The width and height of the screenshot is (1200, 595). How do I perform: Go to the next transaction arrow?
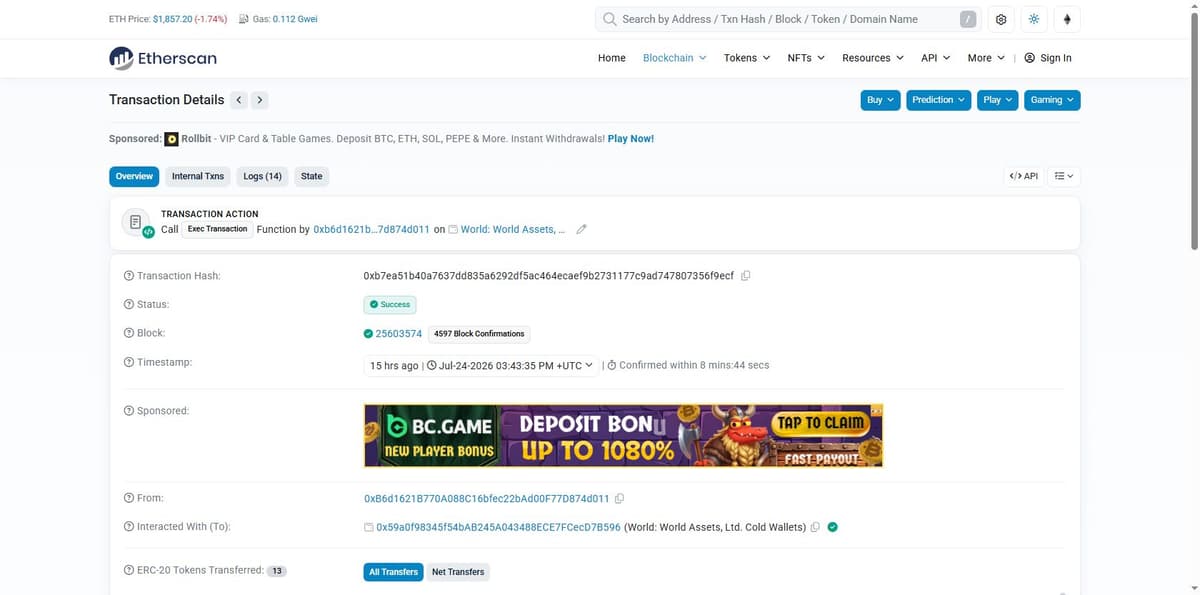[259, 100]
